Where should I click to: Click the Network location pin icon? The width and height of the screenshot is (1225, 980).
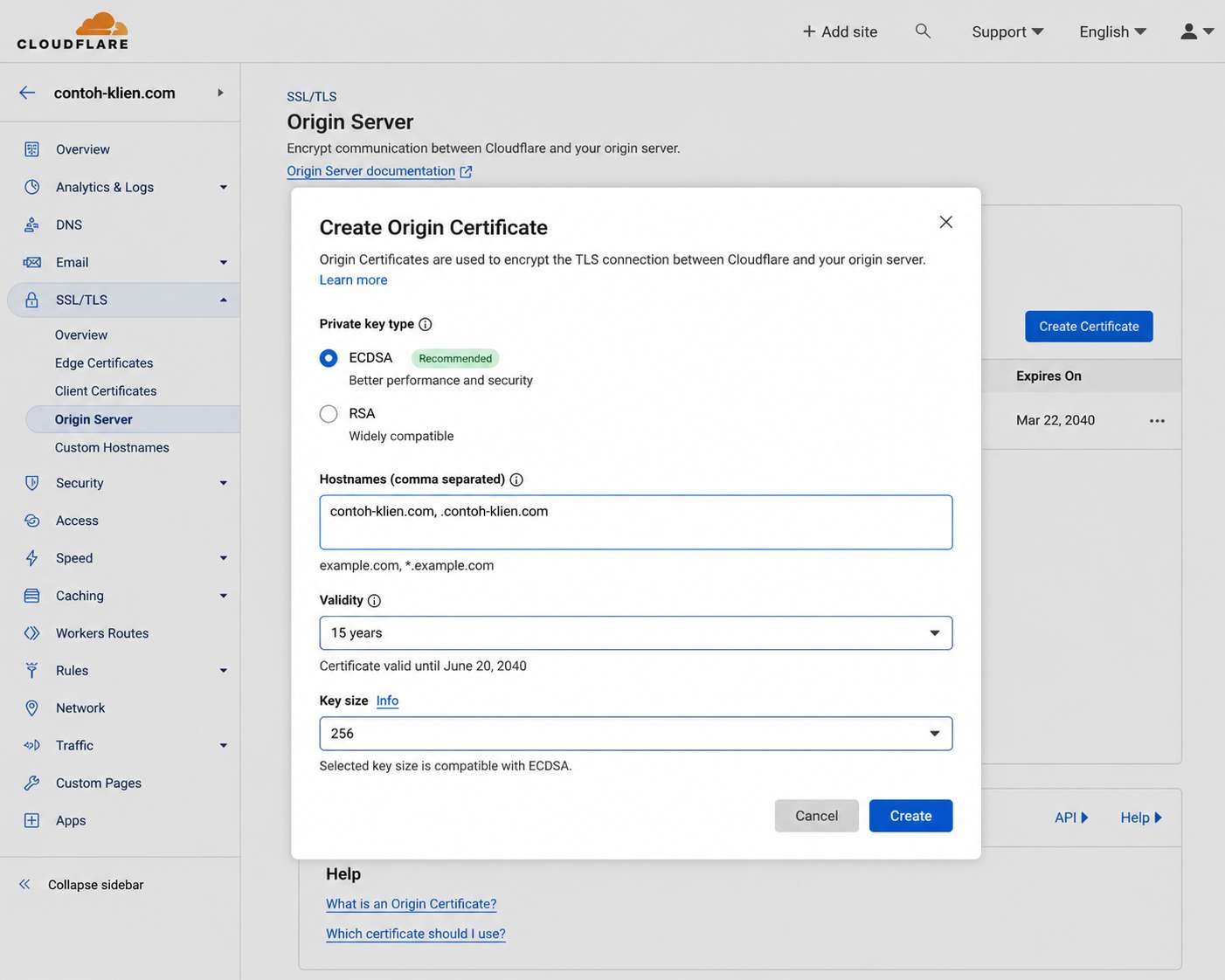click(x=31, y=708)
